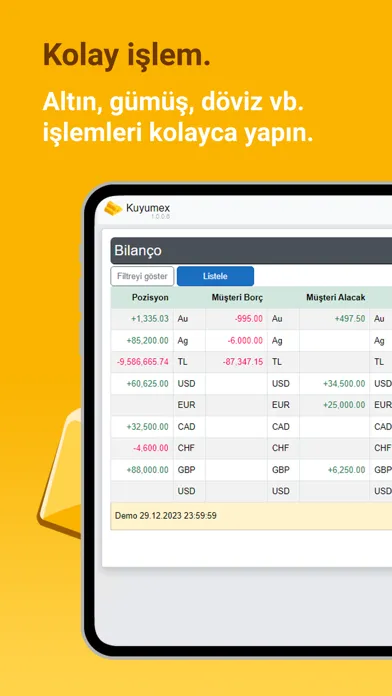Click the CAD label beside +32,500.00

pyautogui.click(x=186, y=427)
